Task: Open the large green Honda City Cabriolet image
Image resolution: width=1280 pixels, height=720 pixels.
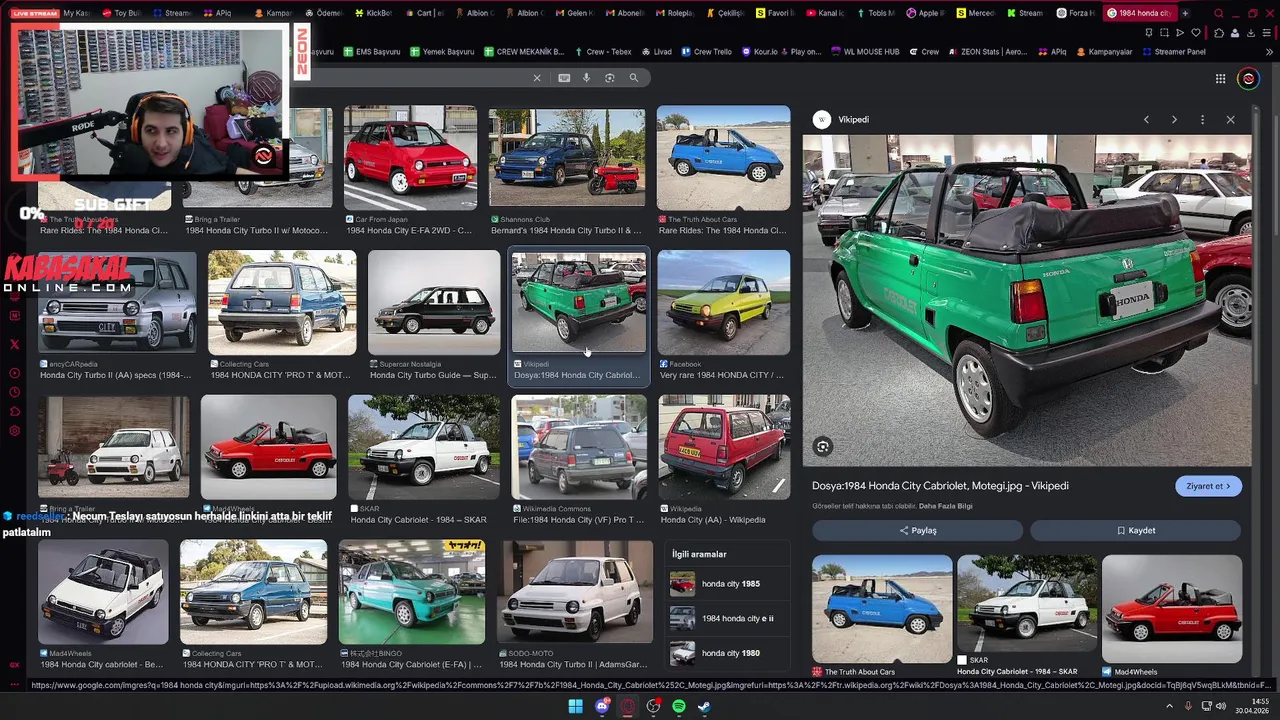Action: pos(1026,301)
